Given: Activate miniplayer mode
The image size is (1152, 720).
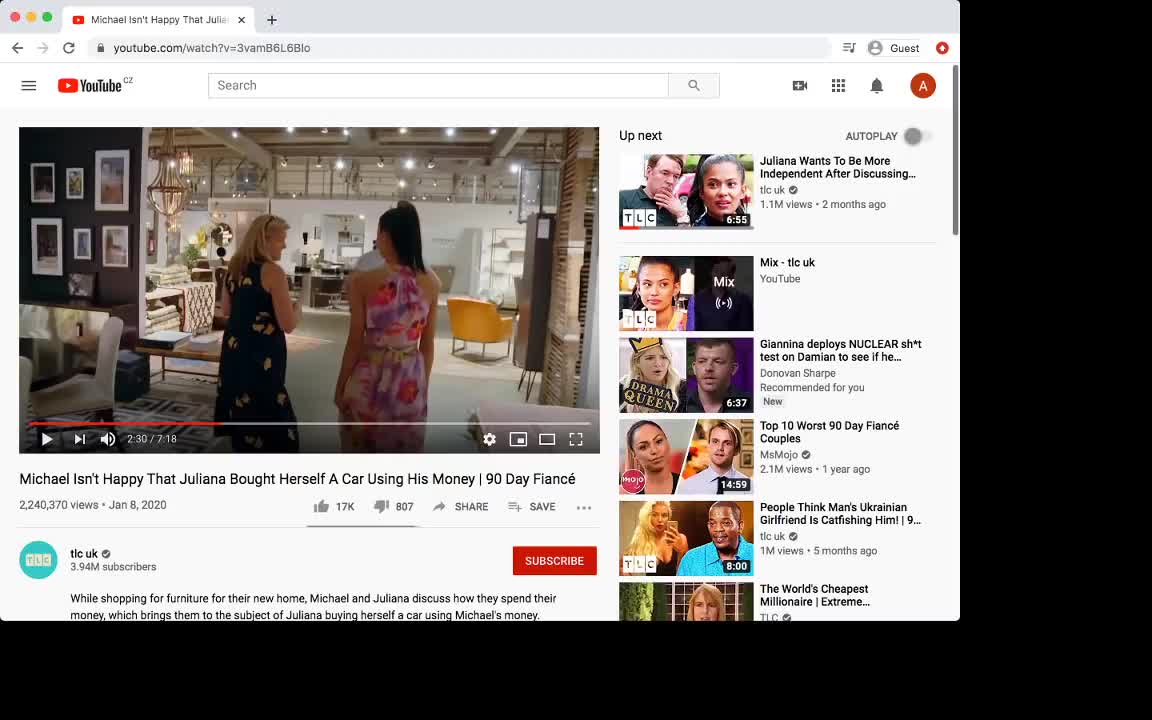Looking at the screenshot, I should coord(518,439).
